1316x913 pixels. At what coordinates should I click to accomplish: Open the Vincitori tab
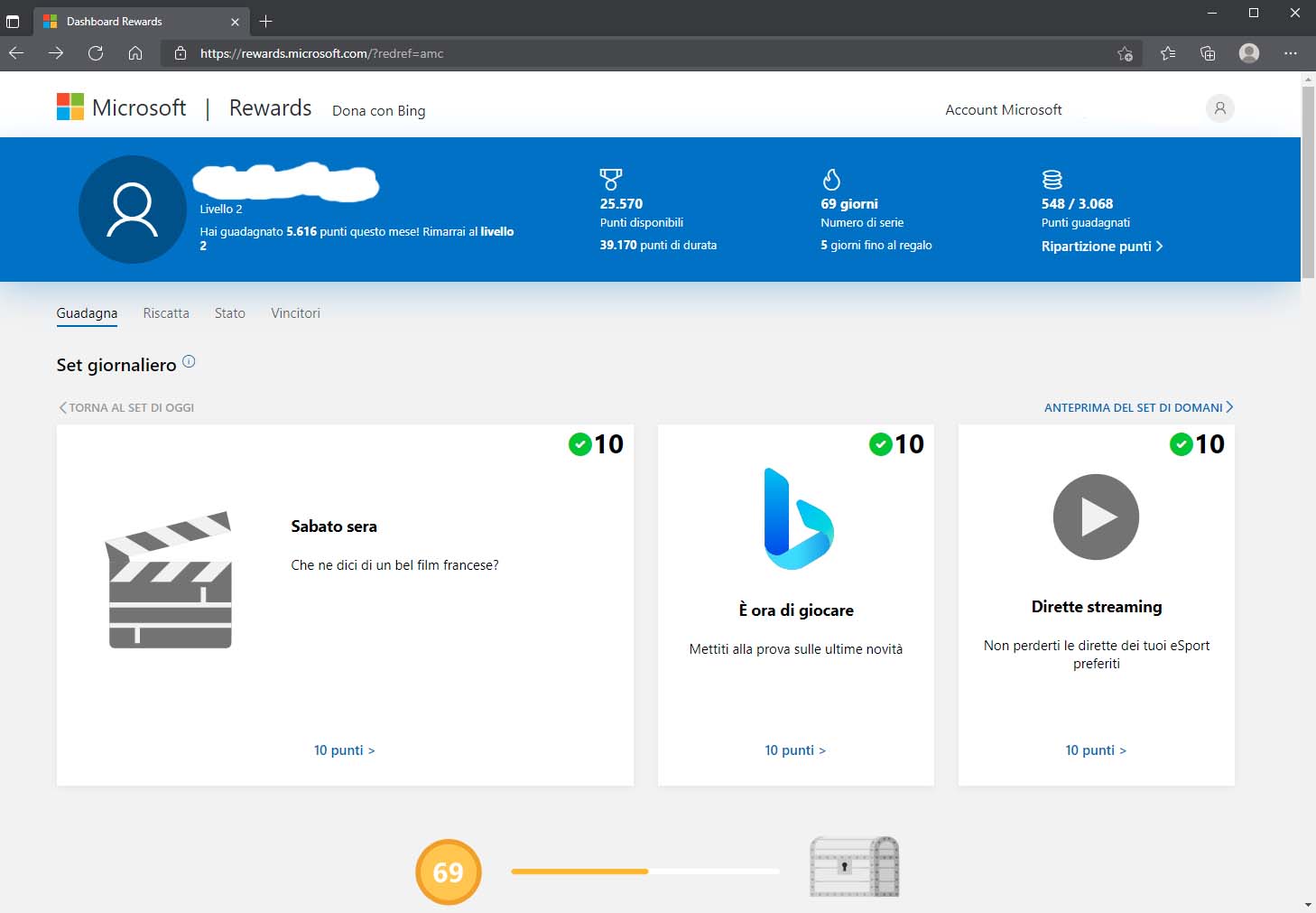[295, 313]
